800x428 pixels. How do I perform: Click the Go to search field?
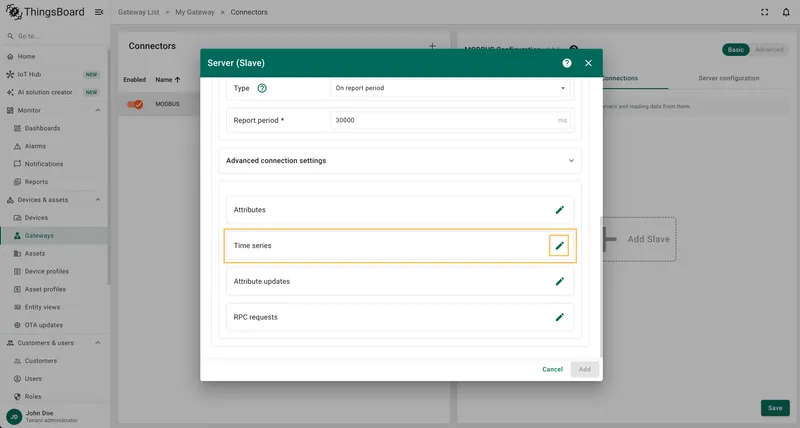(x=54, y=36)
